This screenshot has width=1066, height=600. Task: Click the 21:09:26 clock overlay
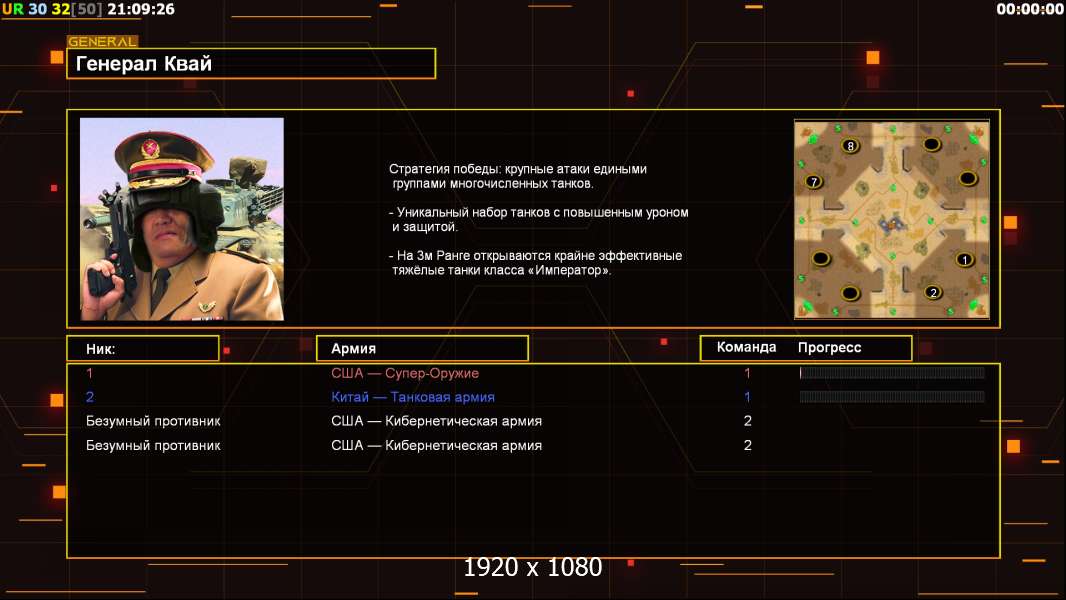(141, 9)
